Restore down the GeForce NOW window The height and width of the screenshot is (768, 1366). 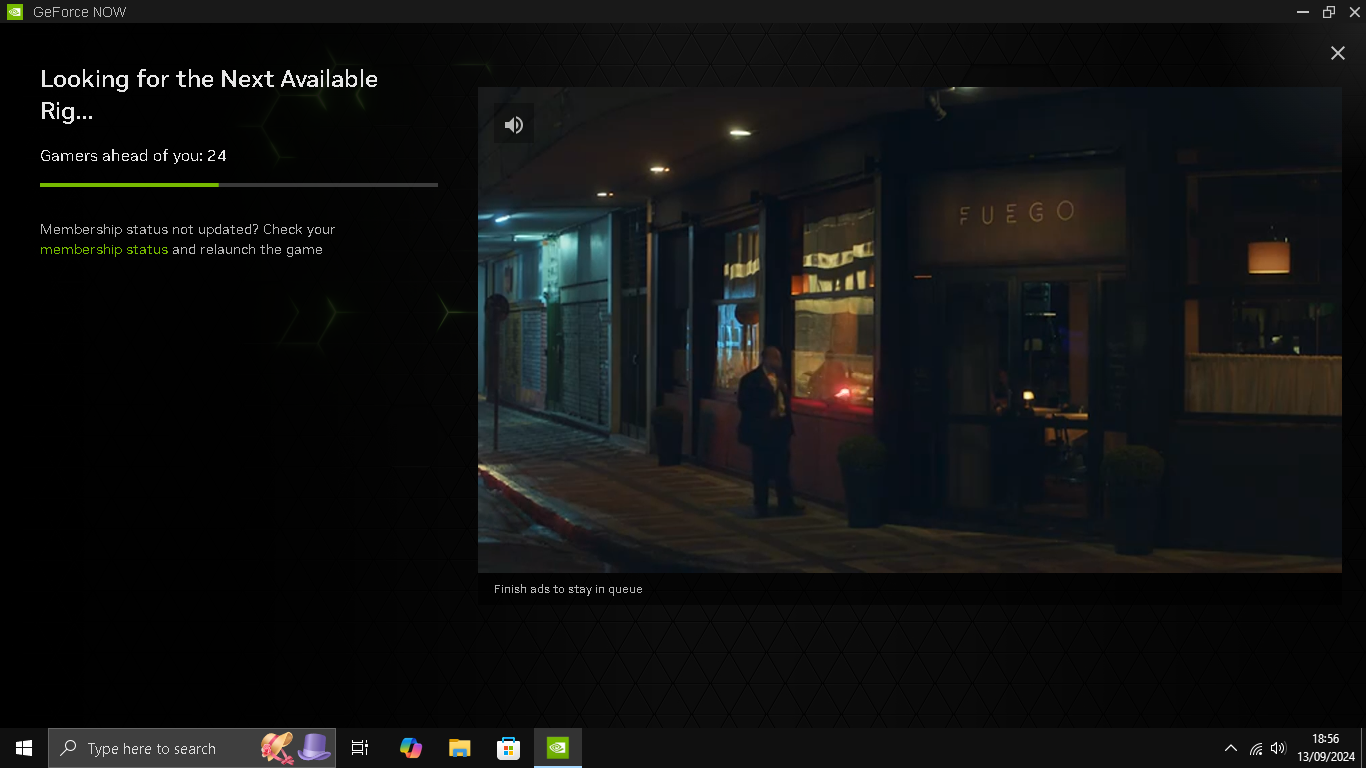point(1329,12)
